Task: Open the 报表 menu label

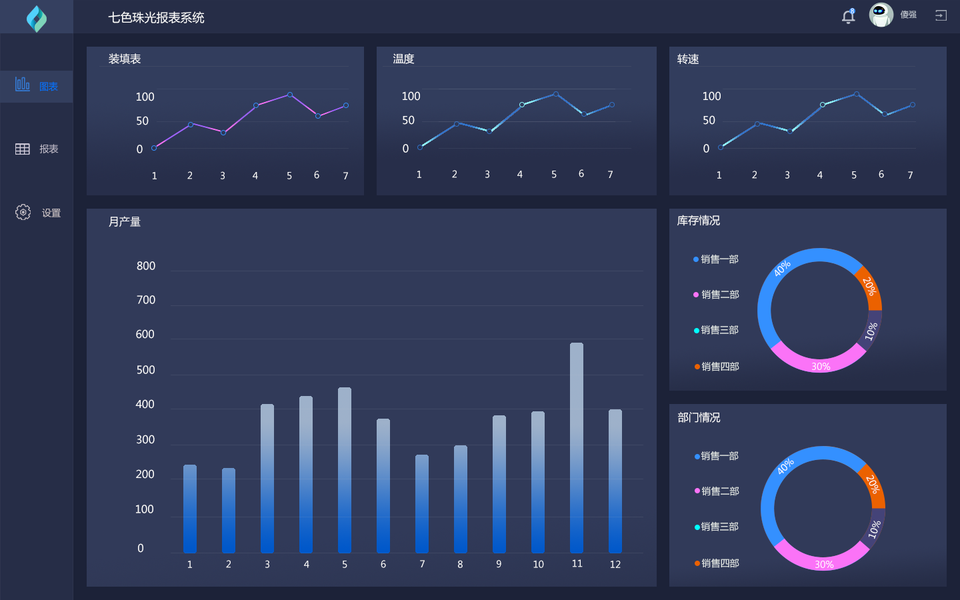Action: click(49, 149)
